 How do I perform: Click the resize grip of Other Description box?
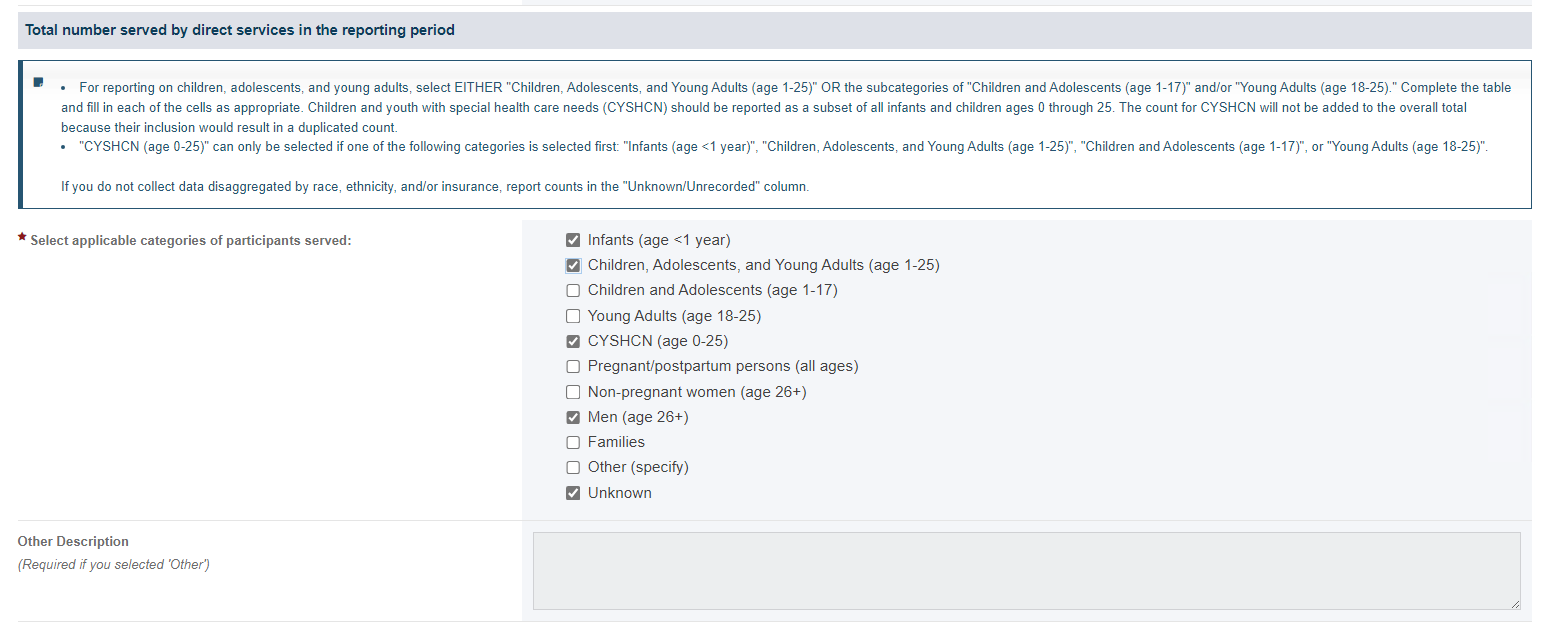pyautogui.click(x=1515, y=604)
